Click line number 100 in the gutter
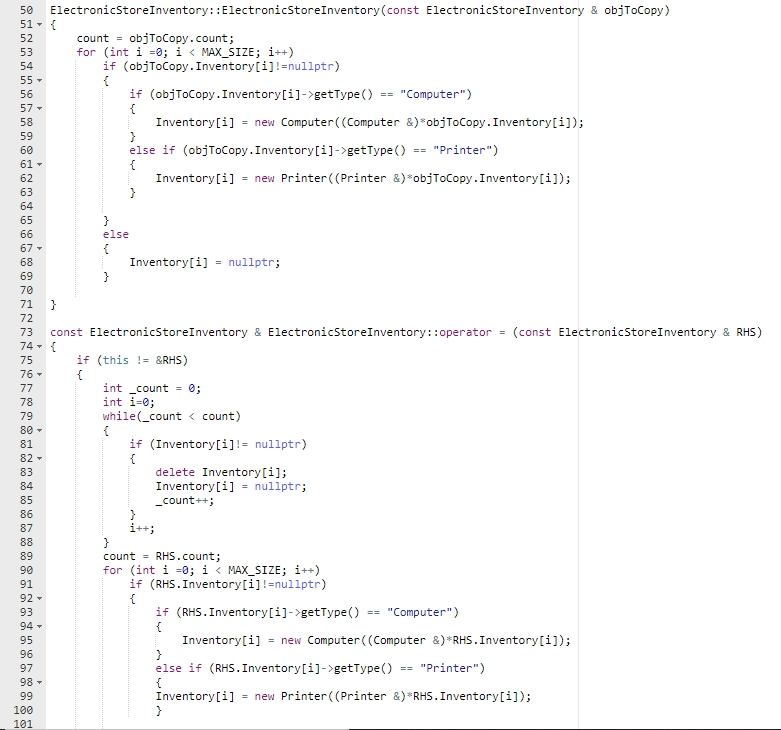Screen dimensions: 781x730 point(23,710)
